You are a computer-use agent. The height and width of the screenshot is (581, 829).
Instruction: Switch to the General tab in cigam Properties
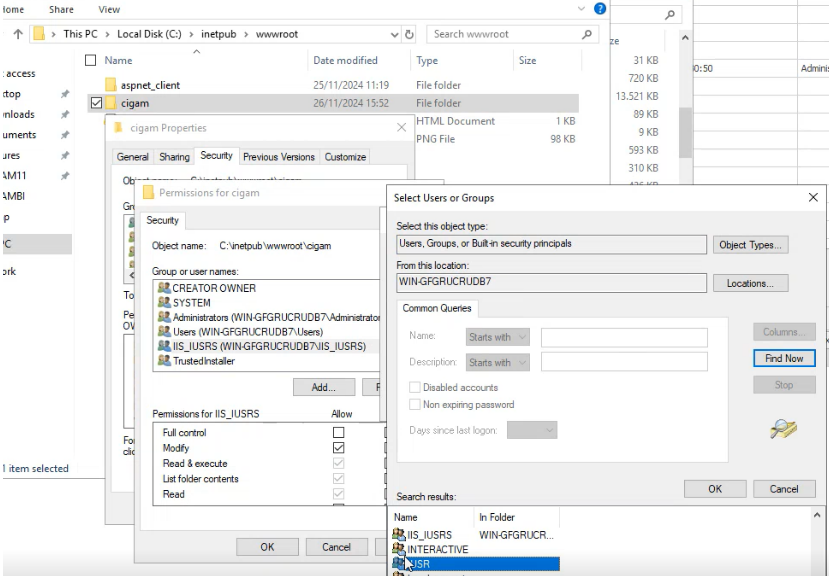(x=132, y=157)
